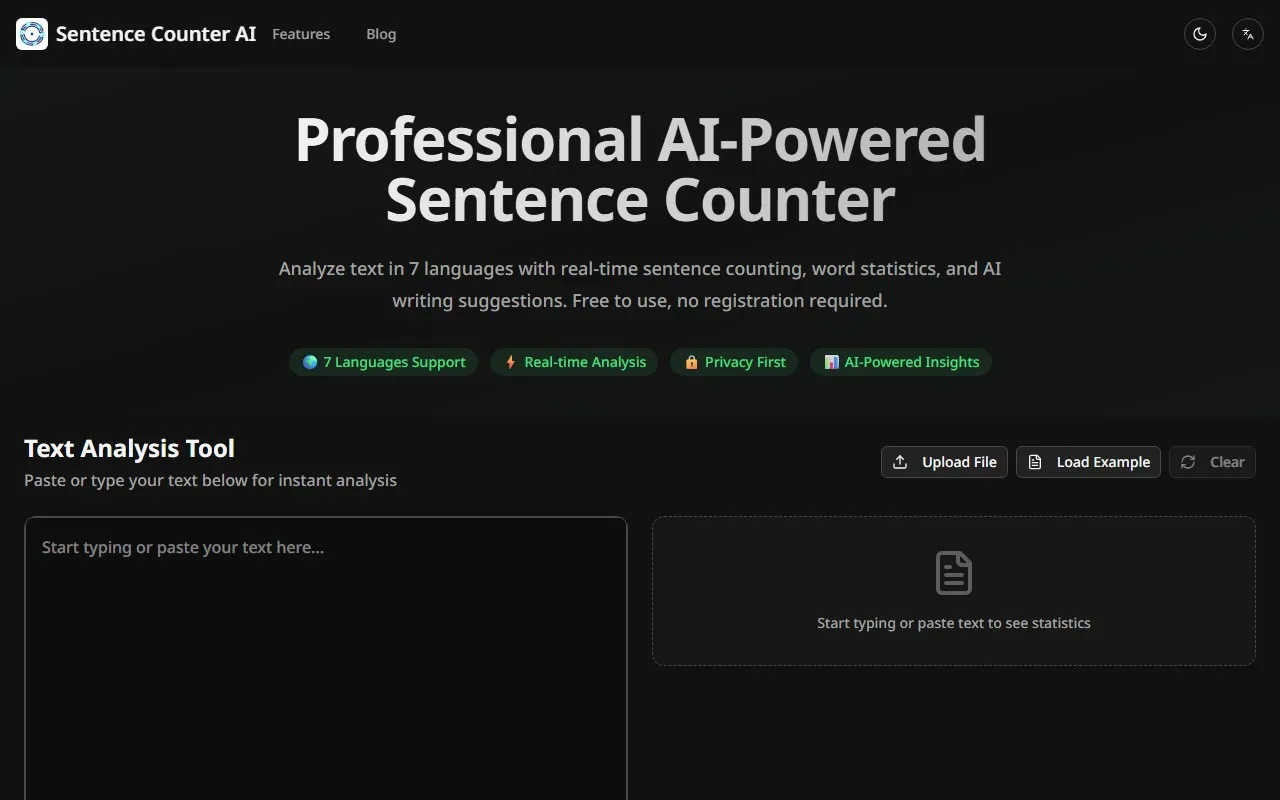Click the circular refresh icon beside Clear
1280x800 pixels.
(x=1188, y=462)
